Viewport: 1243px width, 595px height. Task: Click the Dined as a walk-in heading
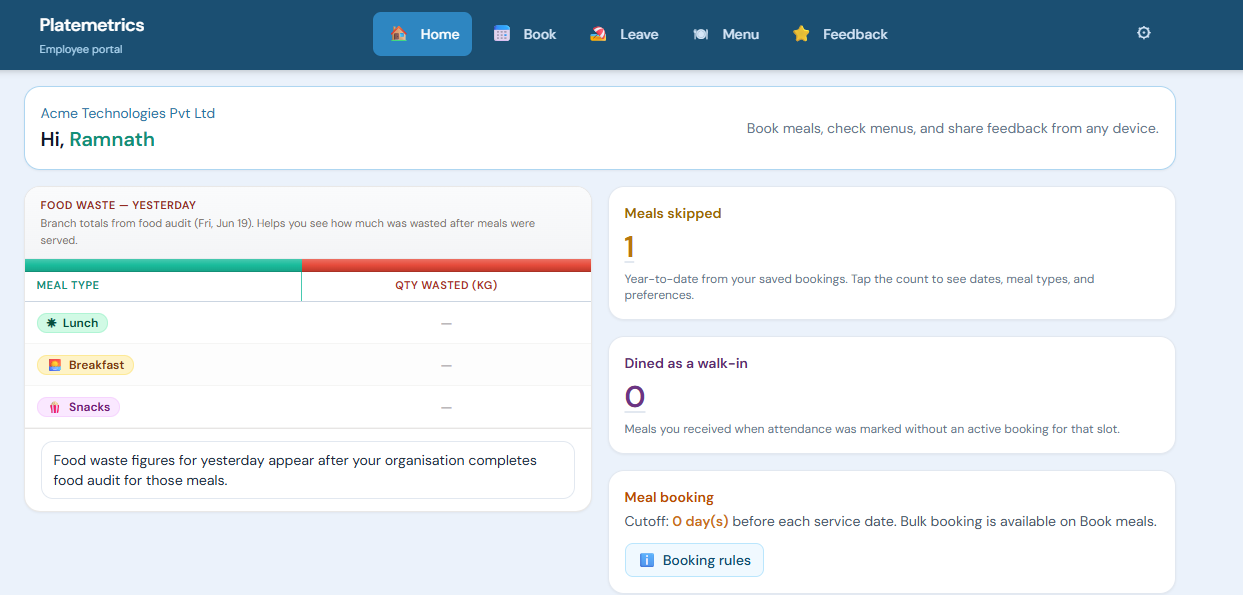click(686, 363)
